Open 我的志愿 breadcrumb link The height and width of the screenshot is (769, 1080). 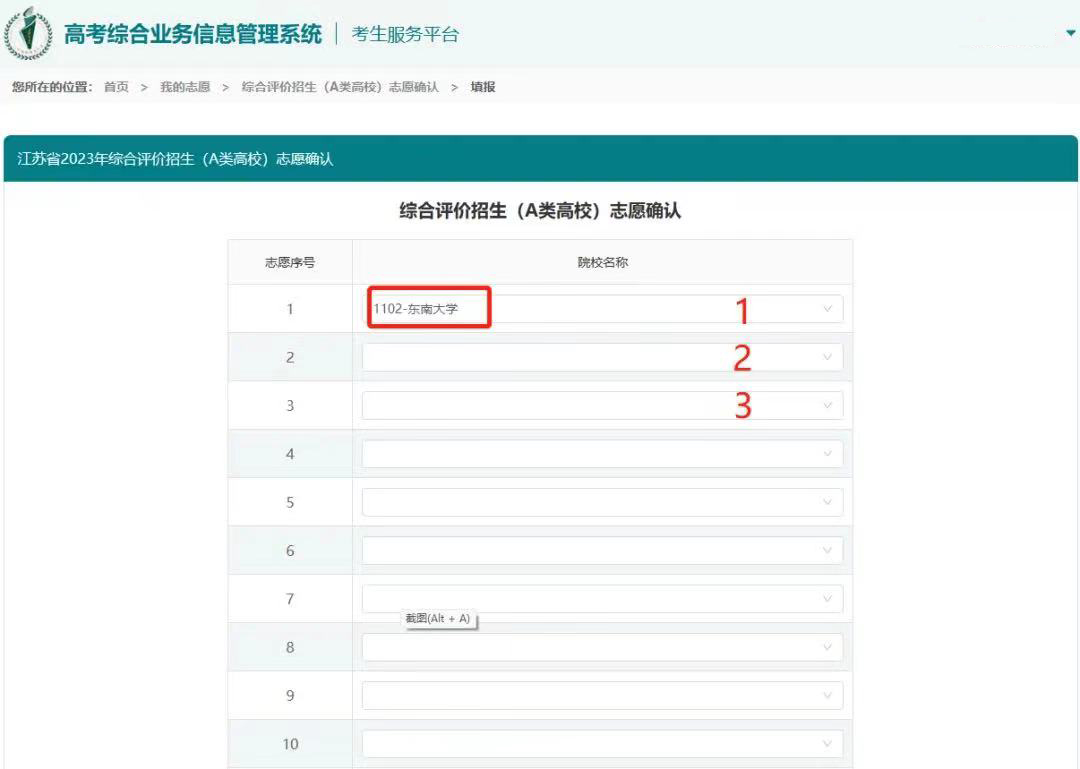[x=185, y=87]
